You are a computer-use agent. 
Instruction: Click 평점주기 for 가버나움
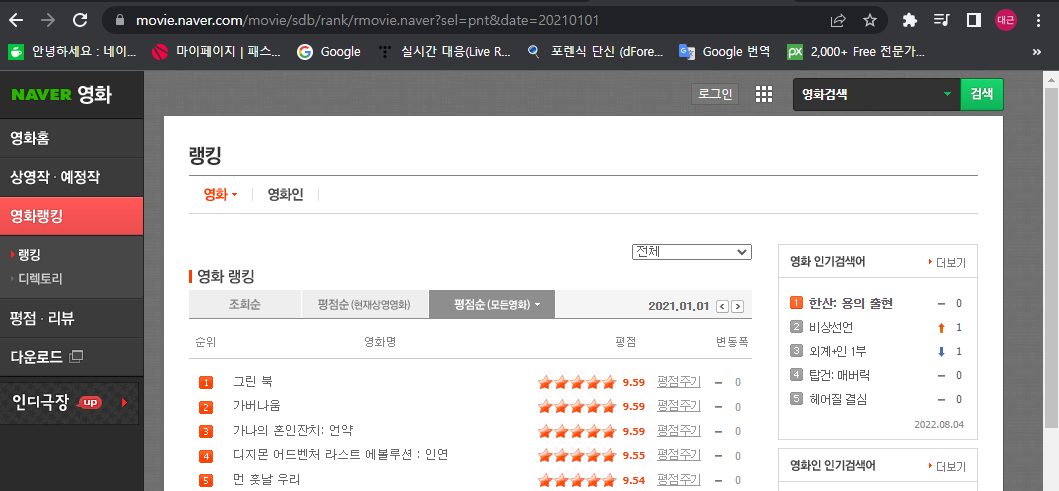click(x=679, y=406)
